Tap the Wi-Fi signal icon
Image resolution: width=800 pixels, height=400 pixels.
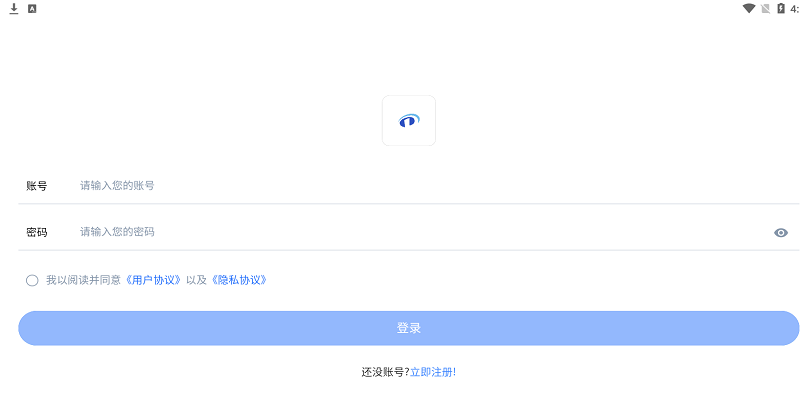pos(748,8)
